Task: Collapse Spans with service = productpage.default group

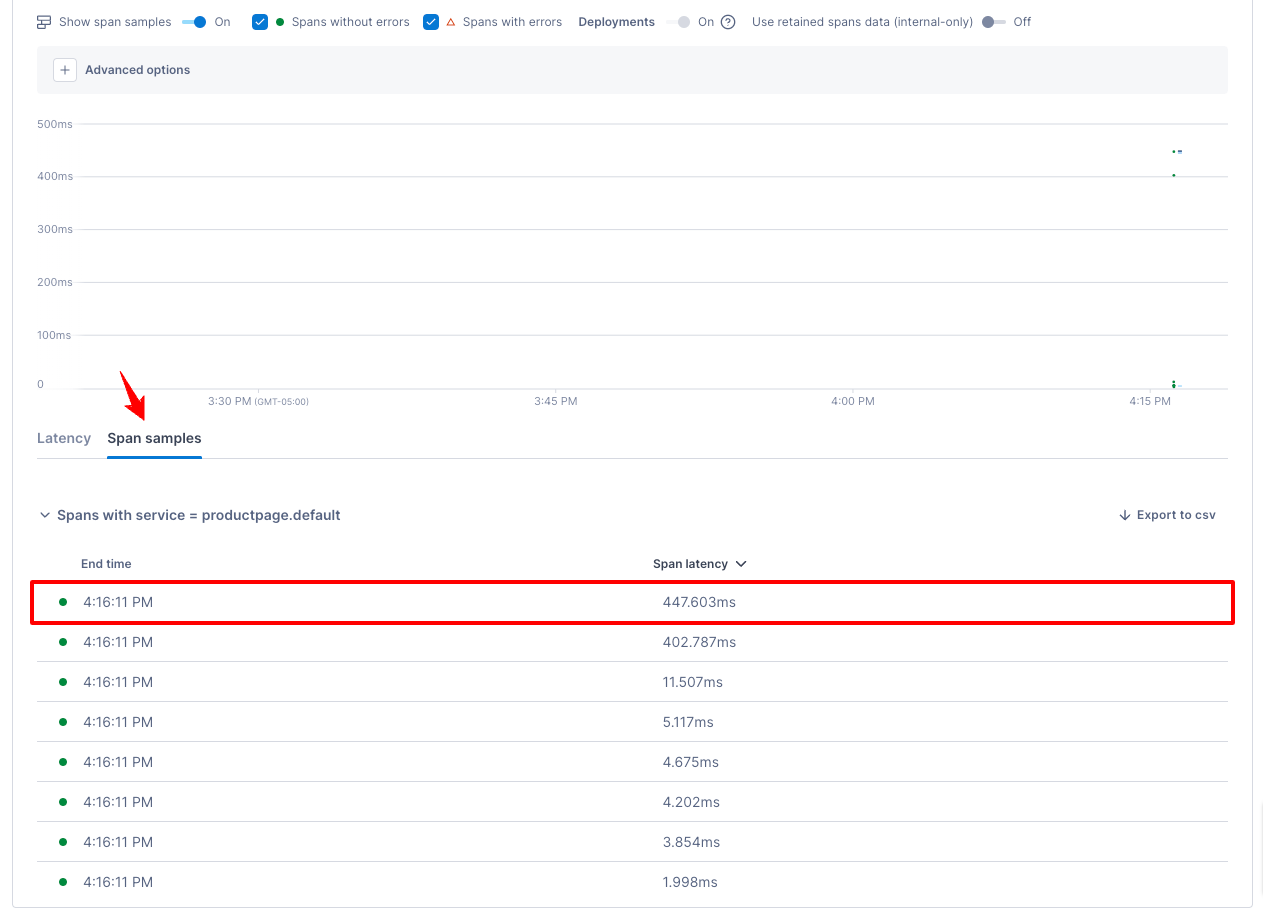Action: 44,516
